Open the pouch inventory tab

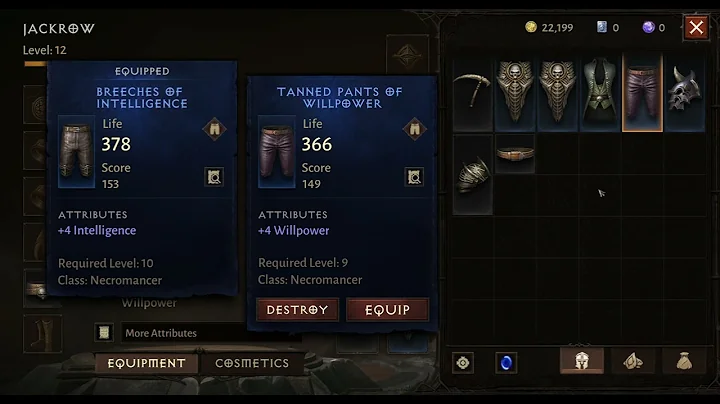(684, 360)
